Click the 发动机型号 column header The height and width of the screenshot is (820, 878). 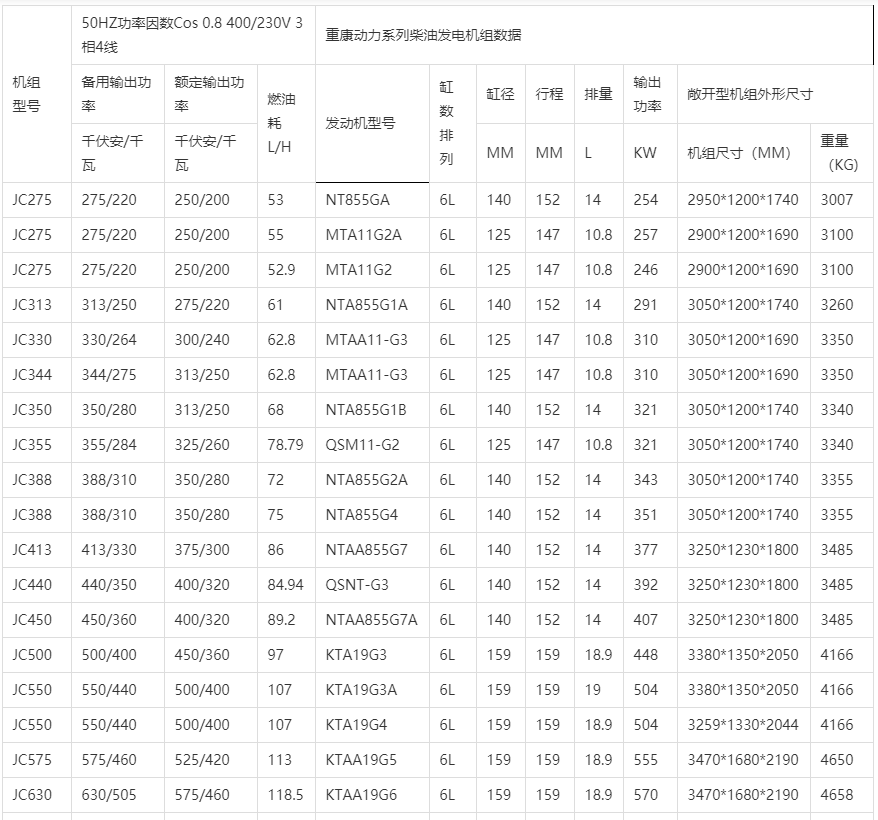coord(360,123)
